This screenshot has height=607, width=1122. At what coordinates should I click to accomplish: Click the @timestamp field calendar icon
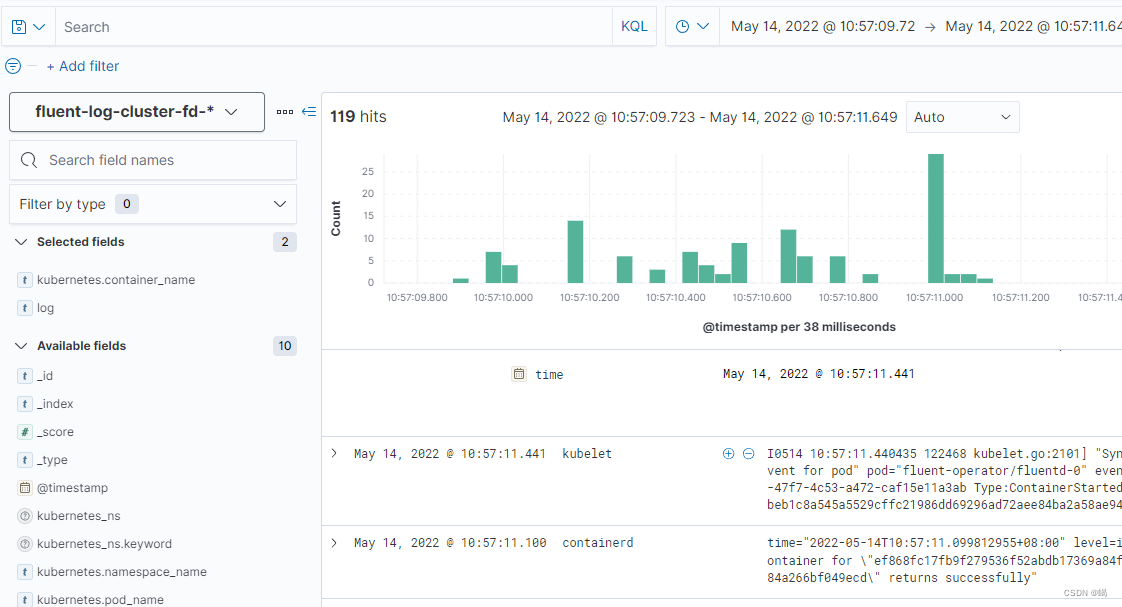[25, 488]
